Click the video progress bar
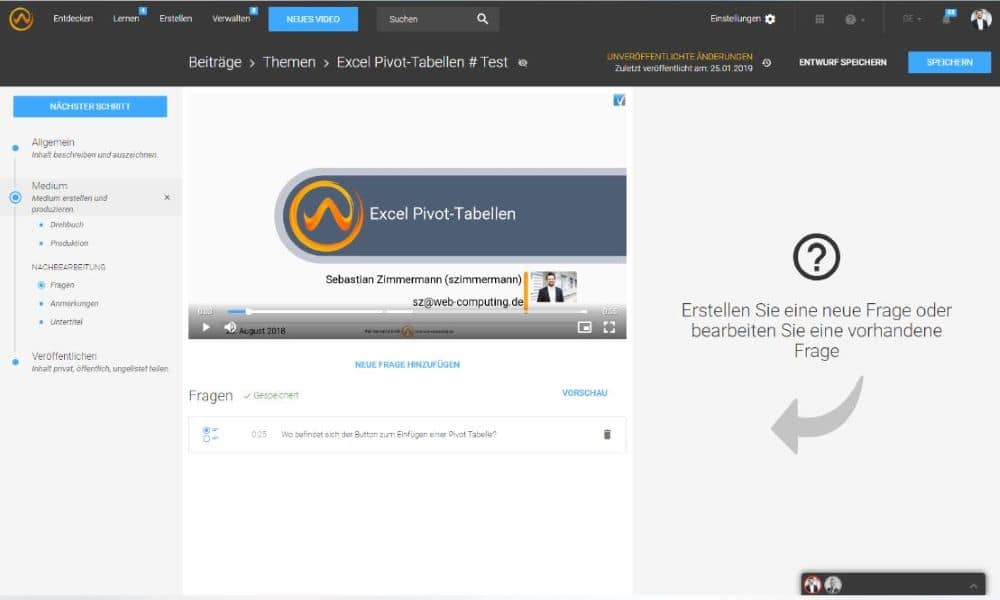The width and height of the screenshot is (1000, 600). (407, 311)
